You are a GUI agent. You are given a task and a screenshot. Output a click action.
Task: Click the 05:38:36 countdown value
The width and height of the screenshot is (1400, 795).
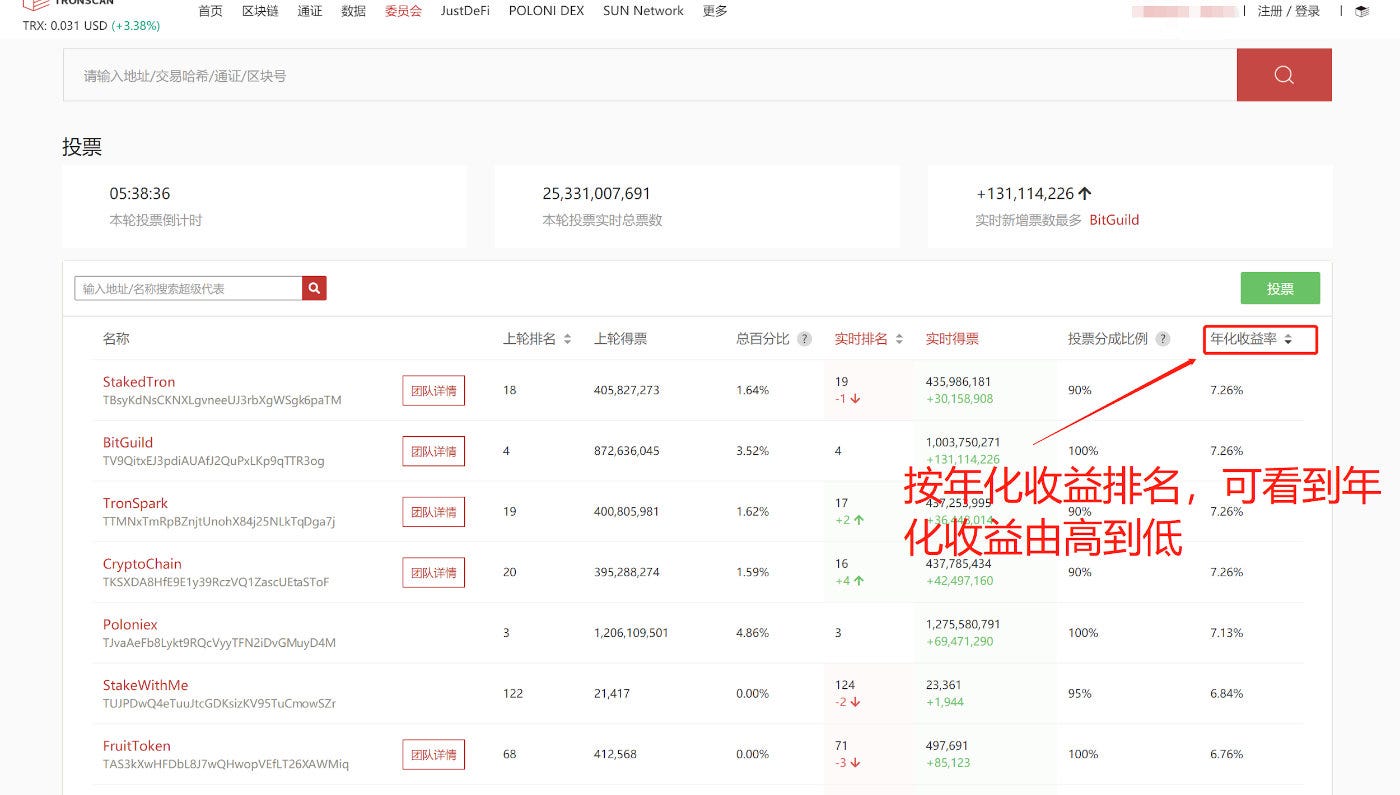click(x=140, y=194)
